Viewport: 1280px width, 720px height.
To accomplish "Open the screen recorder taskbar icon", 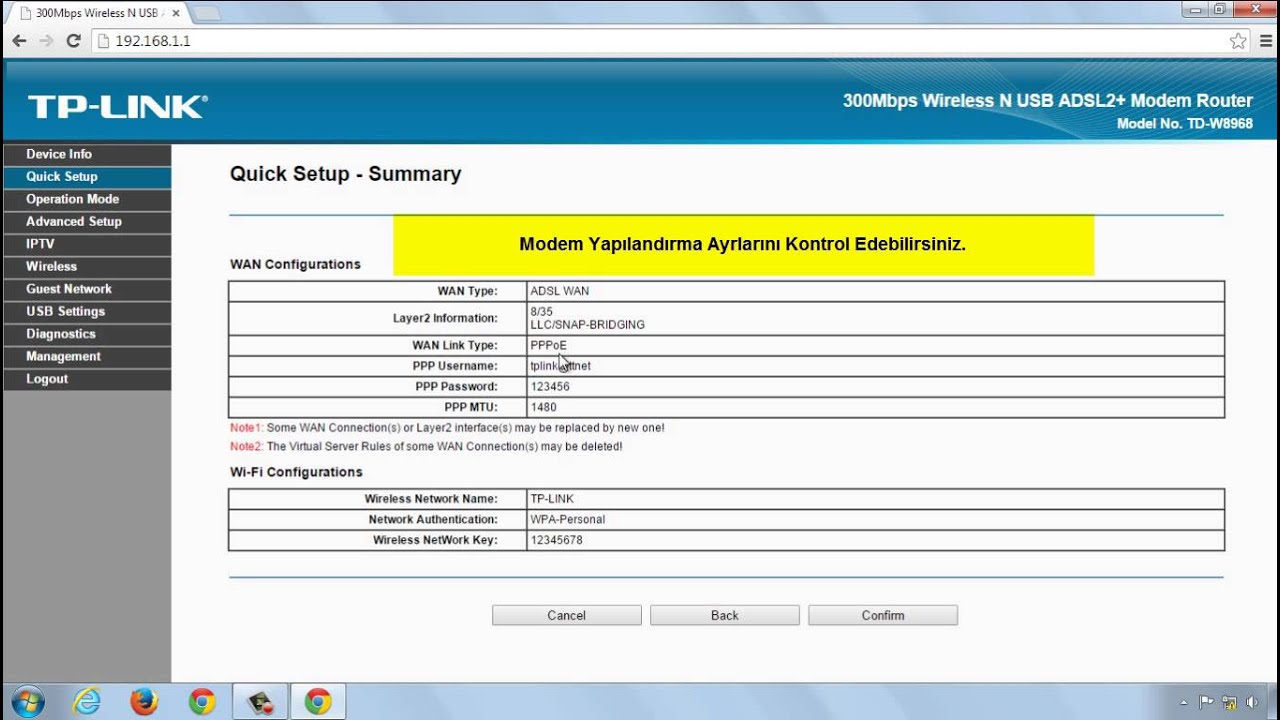I will [x=260, y=702].
